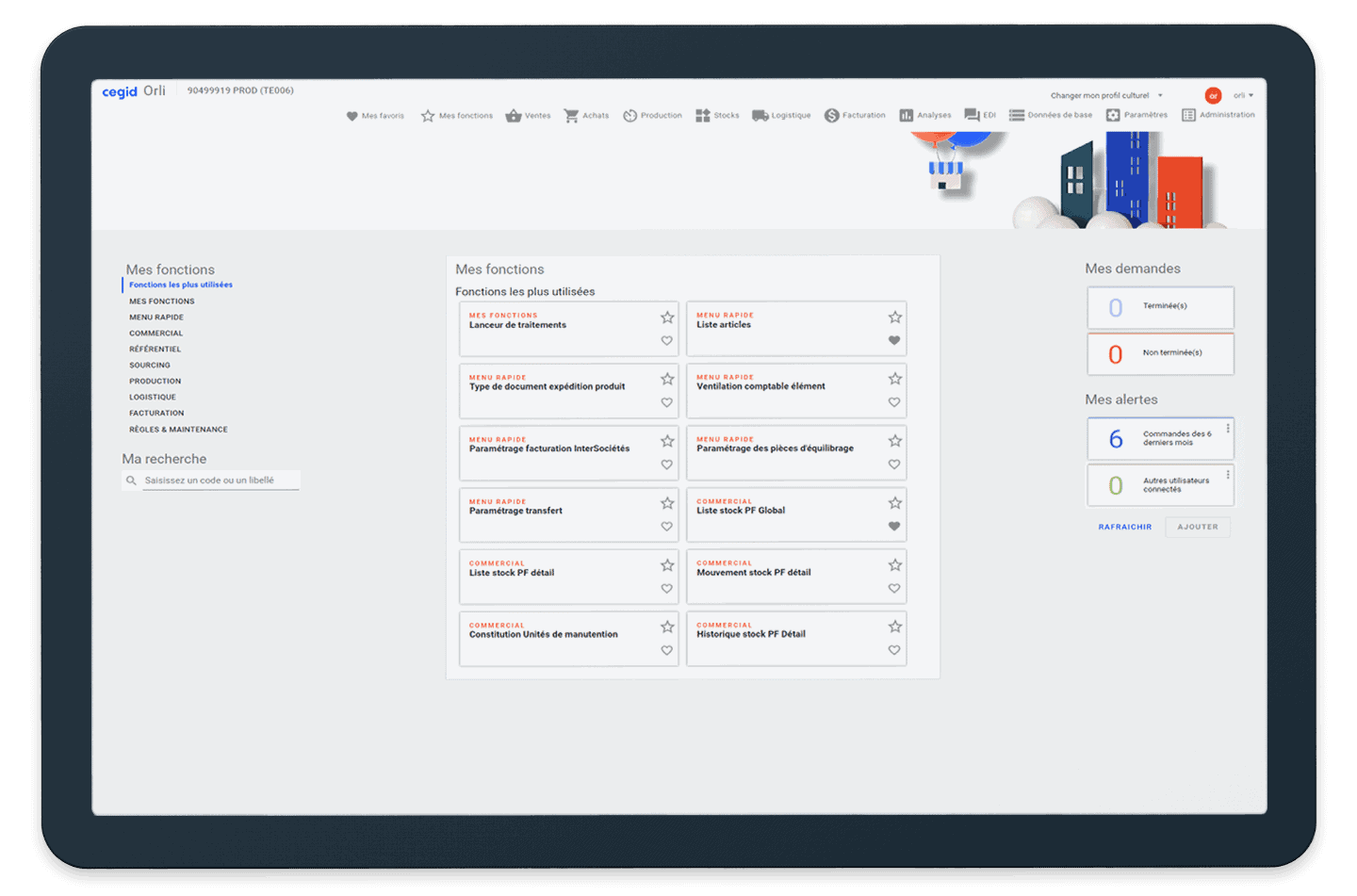This screenshot has height=896, width=1357.
Task: Open the Non terminée(s) requests tile
Action: 1160,353
